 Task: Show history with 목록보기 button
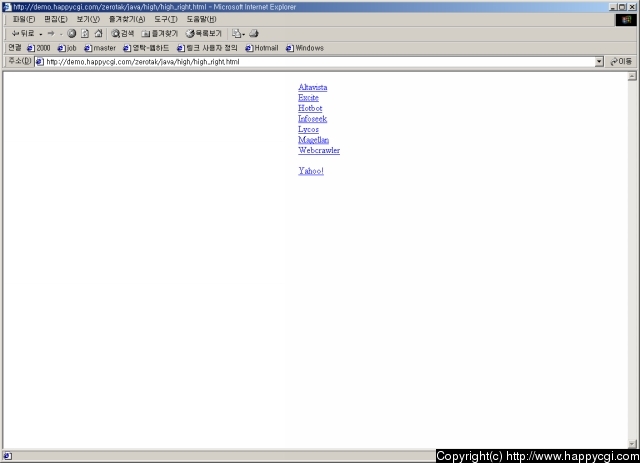[x=204, y=33]
